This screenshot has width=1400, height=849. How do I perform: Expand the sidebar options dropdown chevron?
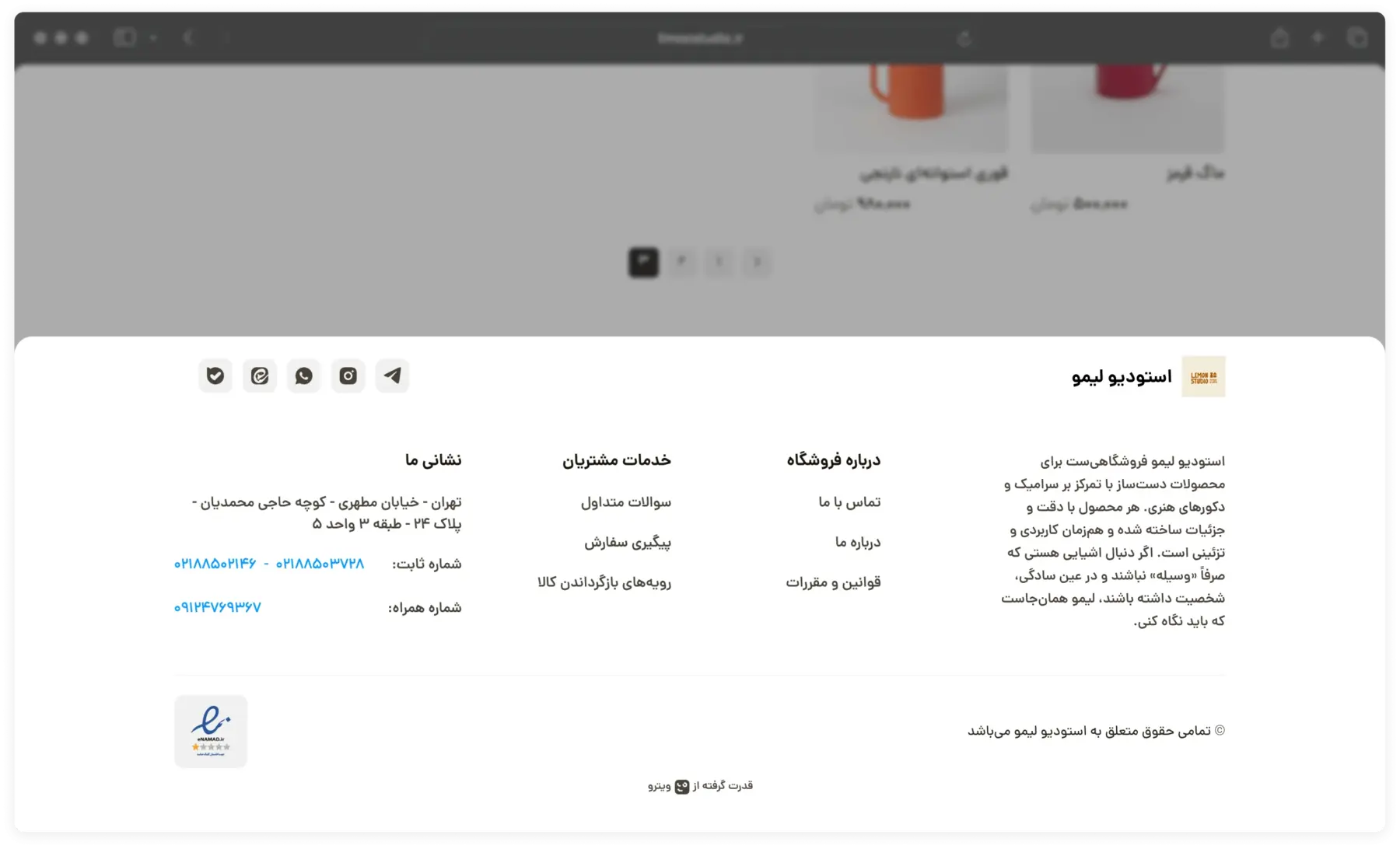tap(153, 38)
